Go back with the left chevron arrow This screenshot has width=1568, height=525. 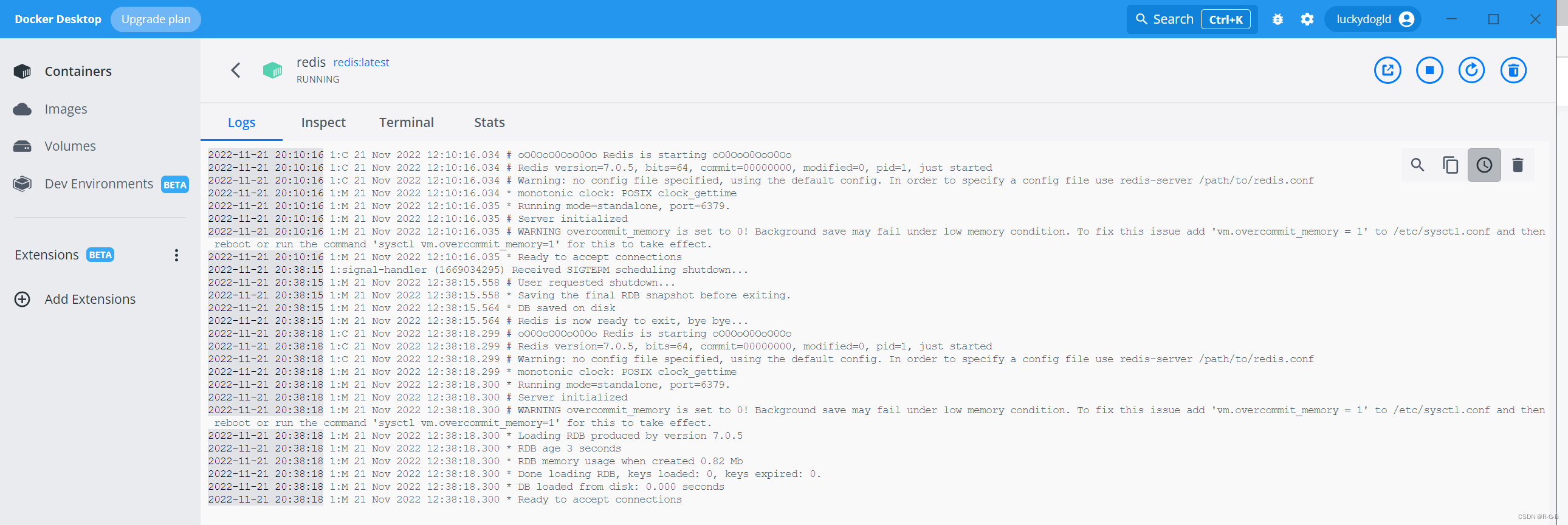[236, 70]
